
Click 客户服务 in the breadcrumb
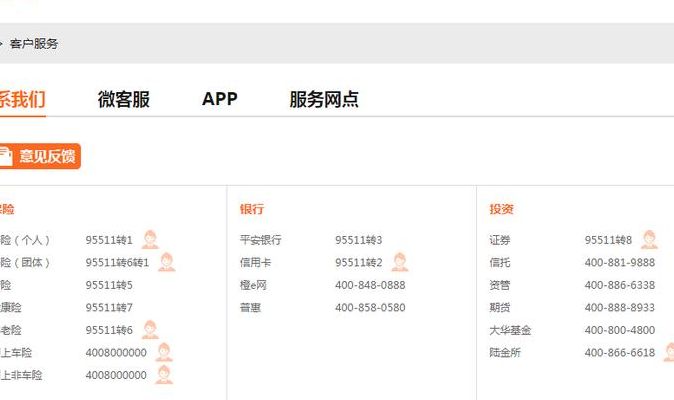tap(34, 43)
